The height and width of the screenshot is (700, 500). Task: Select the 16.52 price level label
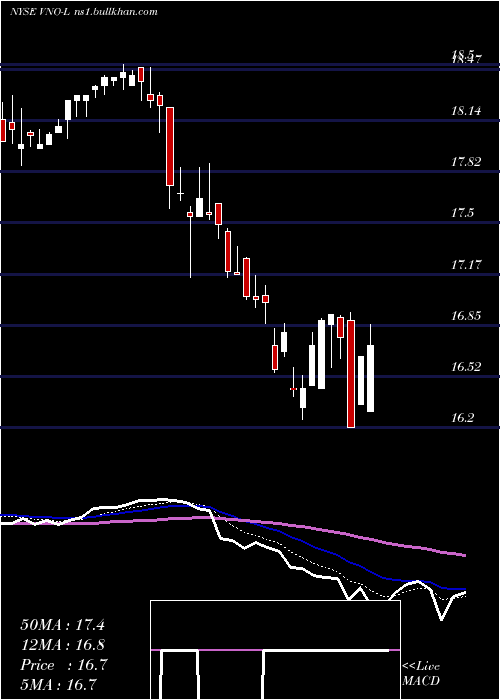(x=466, y=367)
